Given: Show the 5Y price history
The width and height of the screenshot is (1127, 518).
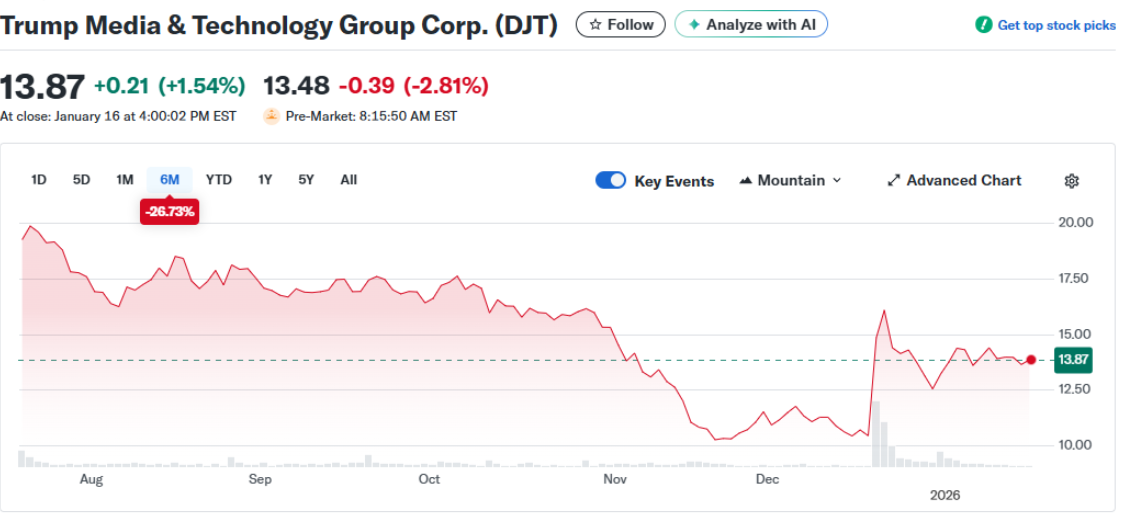Looking at the screenshot, I should pos(306,180).
